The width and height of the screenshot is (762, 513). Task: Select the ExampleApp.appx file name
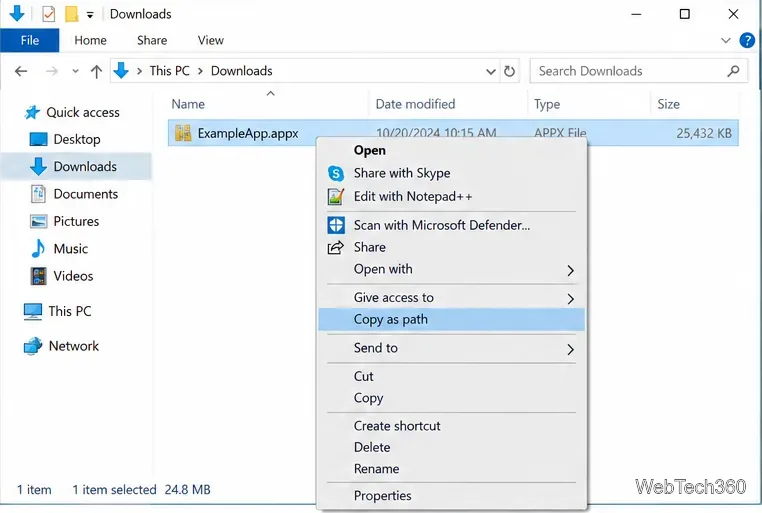248,133
